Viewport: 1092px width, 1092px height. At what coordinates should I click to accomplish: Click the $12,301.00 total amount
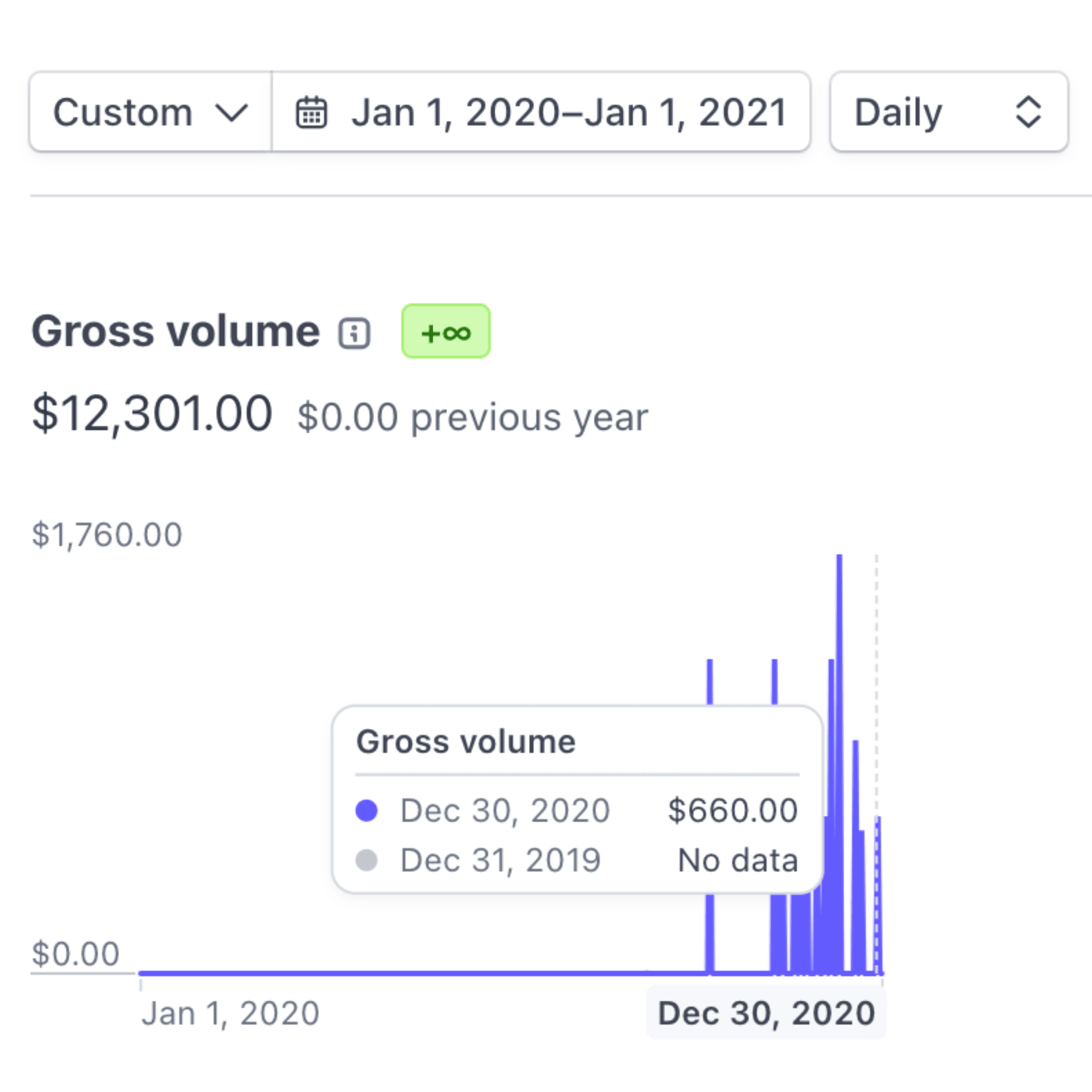pos(152,414)
